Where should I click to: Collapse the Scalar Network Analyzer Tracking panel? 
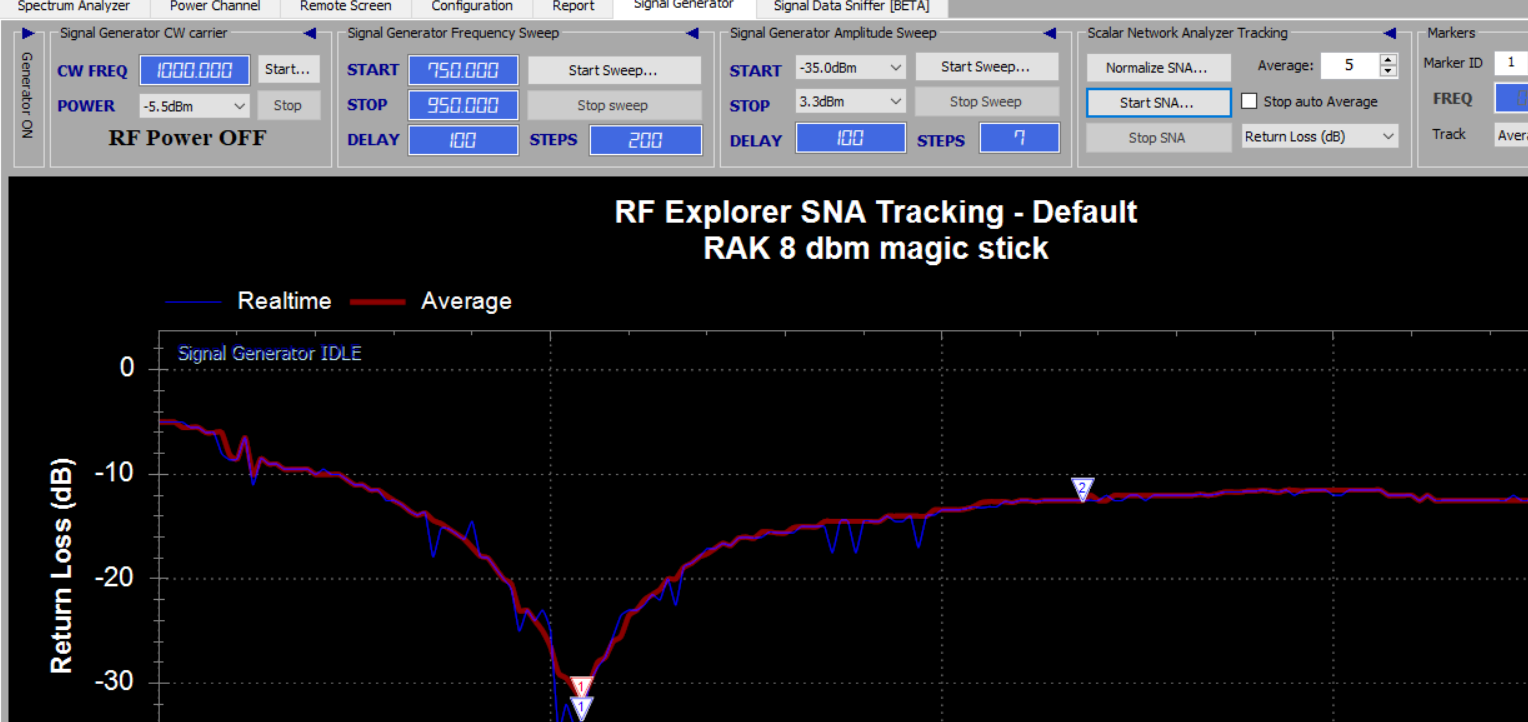point(1392,34)
